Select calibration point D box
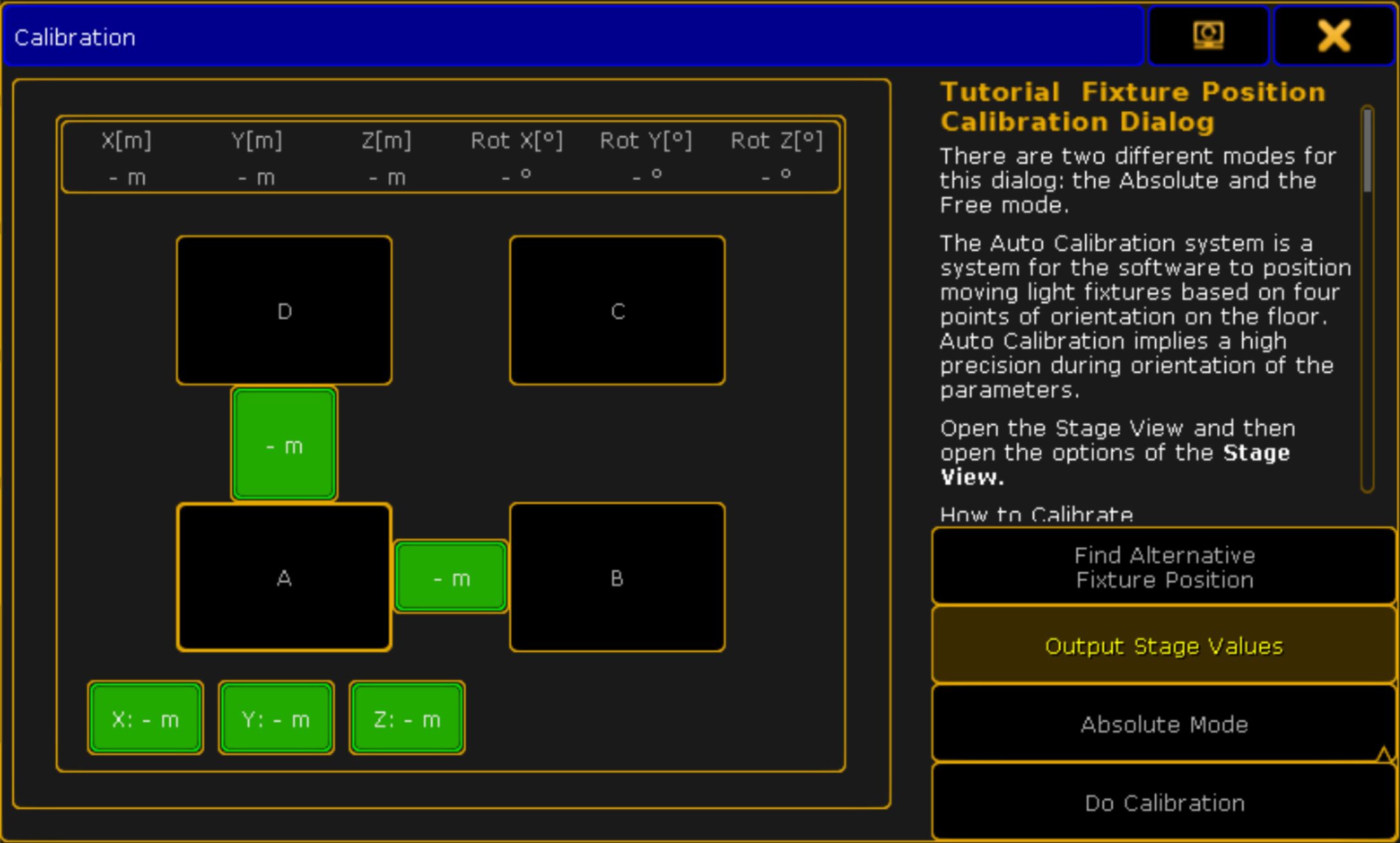1400x843 pixels. pos(284,311)
